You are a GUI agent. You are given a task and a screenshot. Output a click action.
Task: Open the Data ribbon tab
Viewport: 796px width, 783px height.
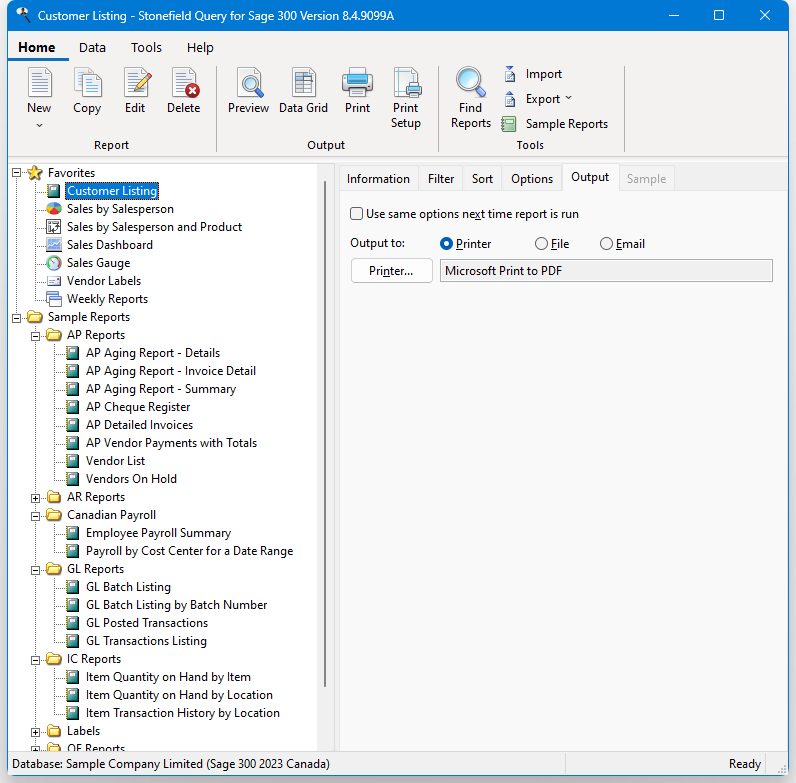click(x=92, y=47)
